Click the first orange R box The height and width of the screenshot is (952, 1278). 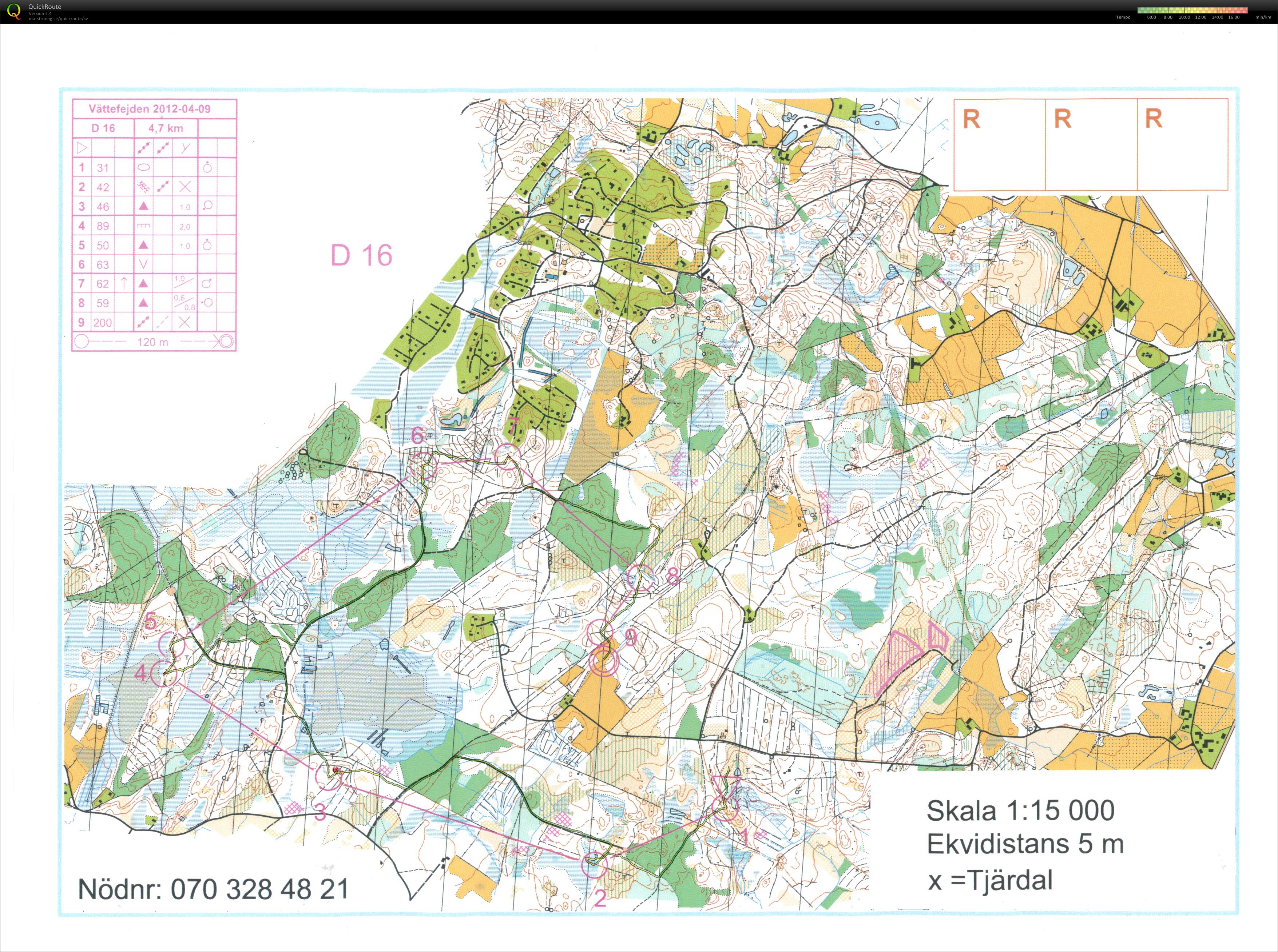[x=999, y=145]
